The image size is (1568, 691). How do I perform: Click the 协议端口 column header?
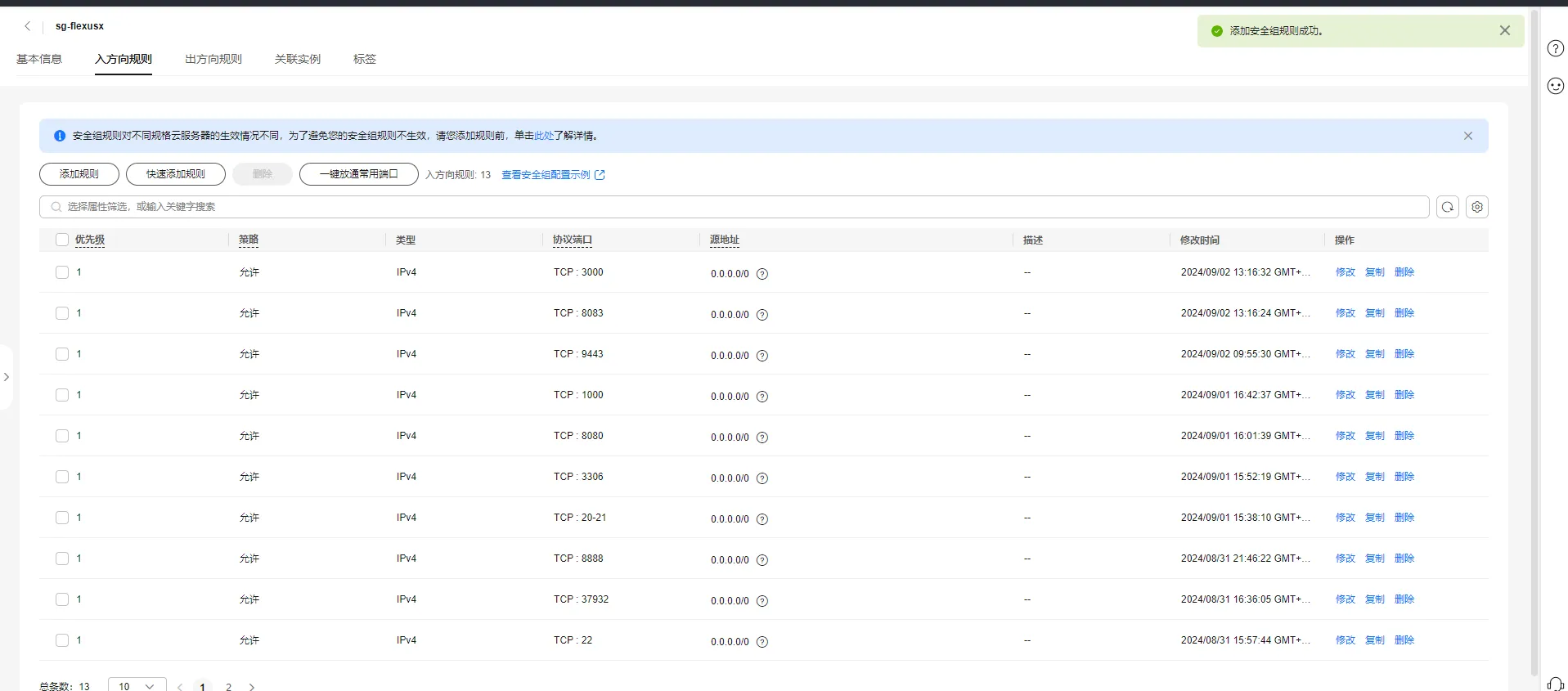point(573,240)
